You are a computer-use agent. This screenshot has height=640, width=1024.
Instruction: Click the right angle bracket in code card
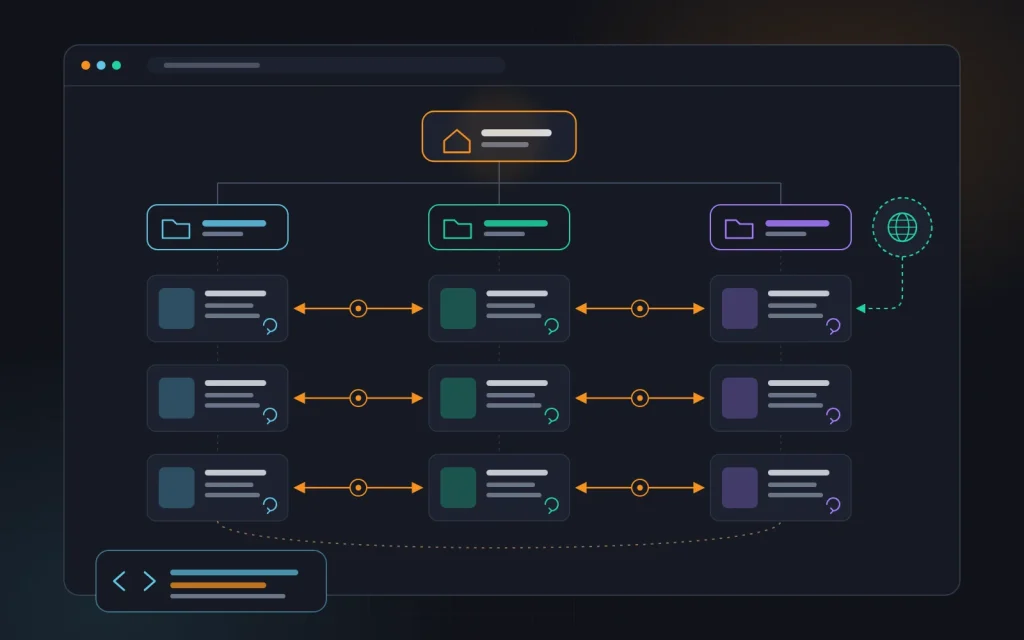[150, 581]
